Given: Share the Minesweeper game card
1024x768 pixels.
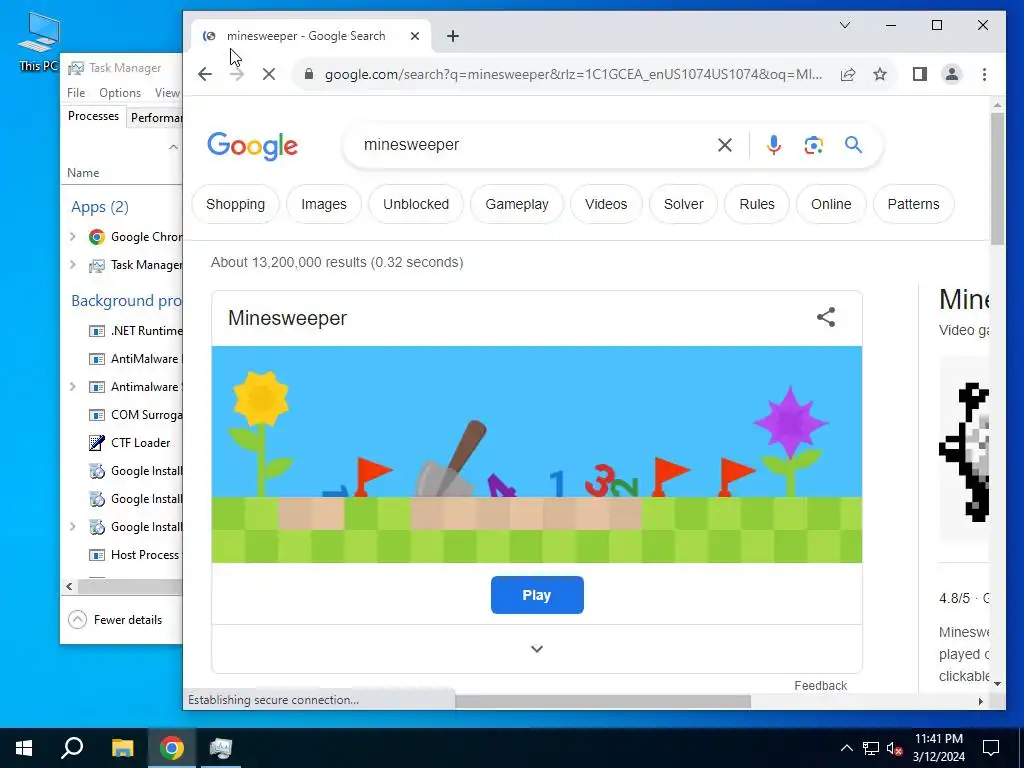Looking at the screenshot, I should click(825, 317).
